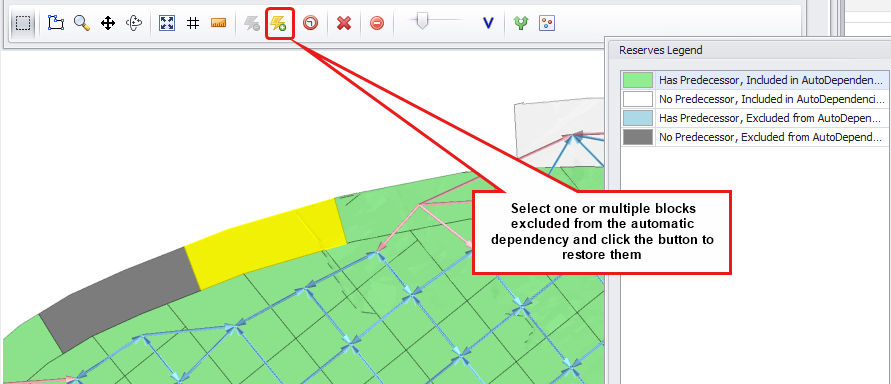
Task: Select the orange ruler measure tool
Action: tap(219, 23)
